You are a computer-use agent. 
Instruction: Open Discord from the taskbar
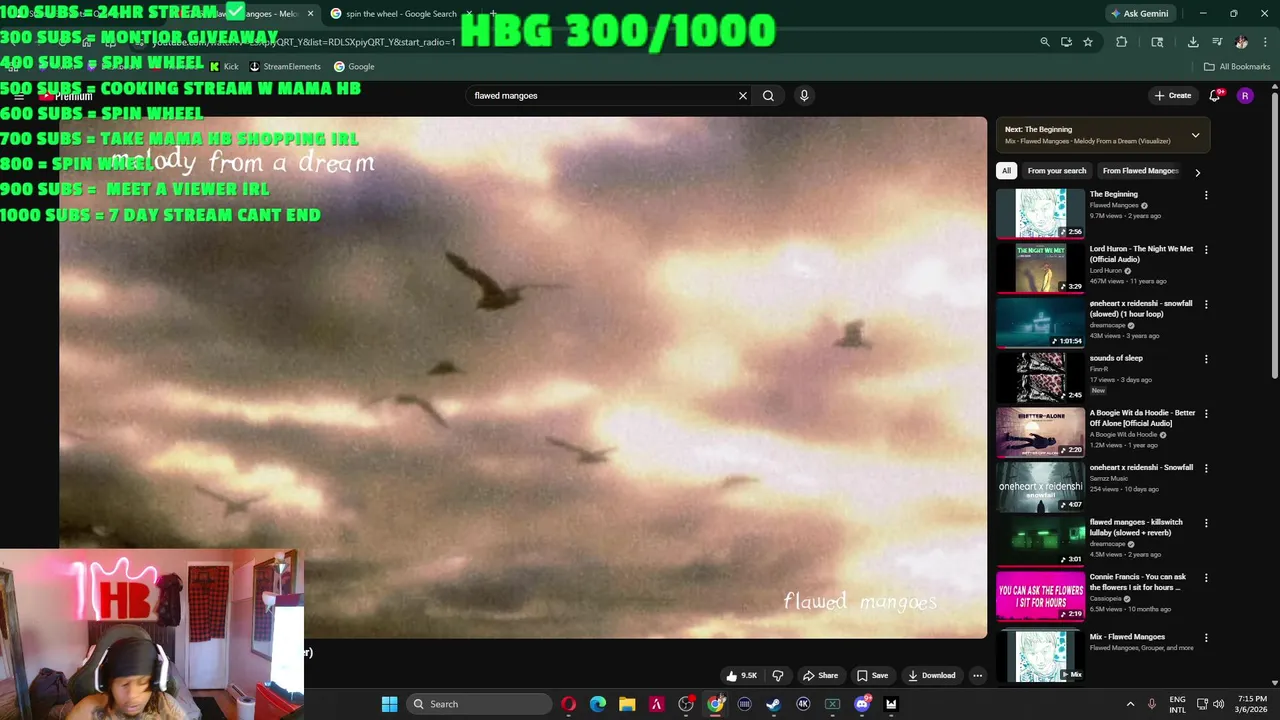[862, 704]
